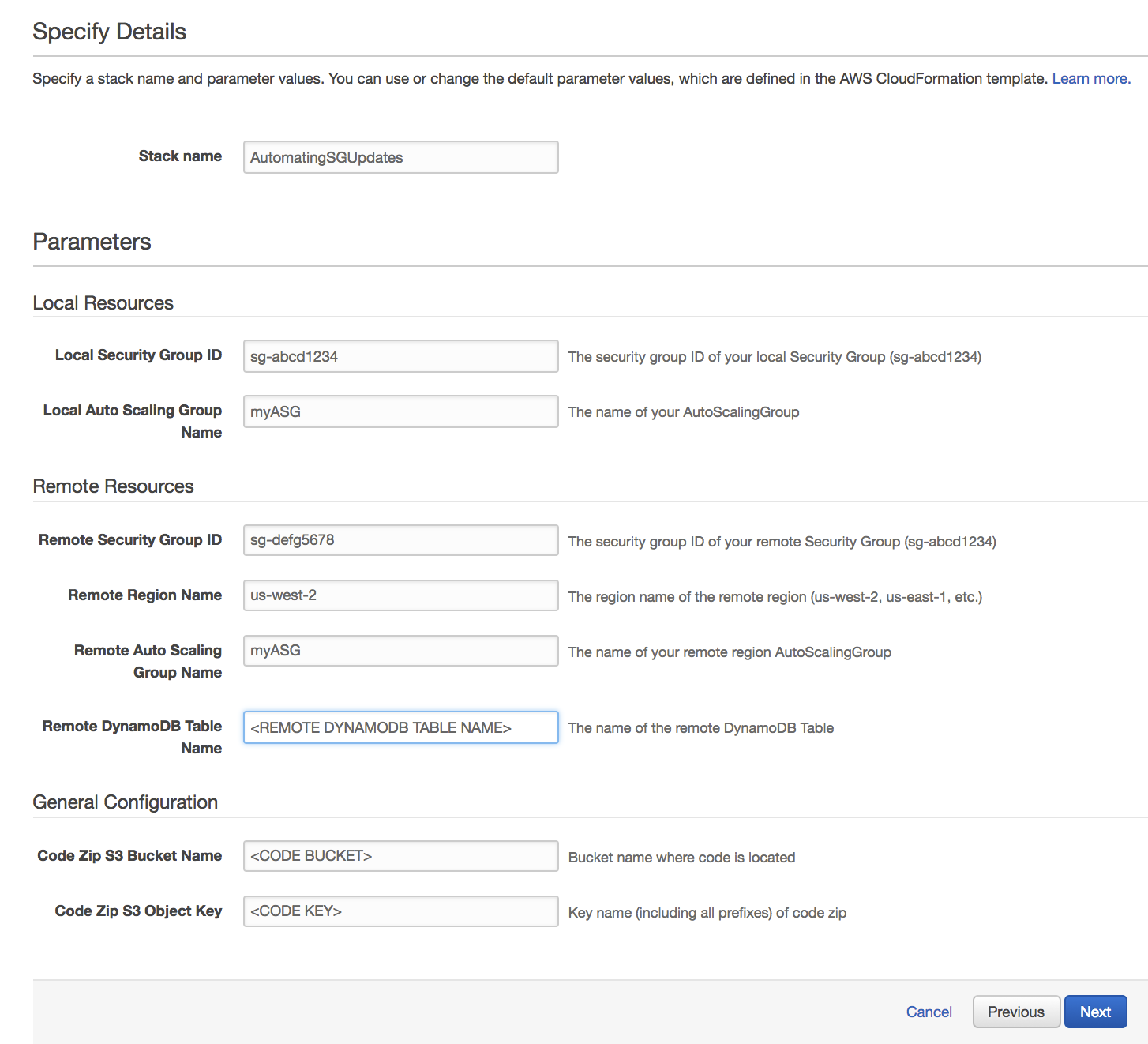Click the Remote Region Name field

(400, 595)
